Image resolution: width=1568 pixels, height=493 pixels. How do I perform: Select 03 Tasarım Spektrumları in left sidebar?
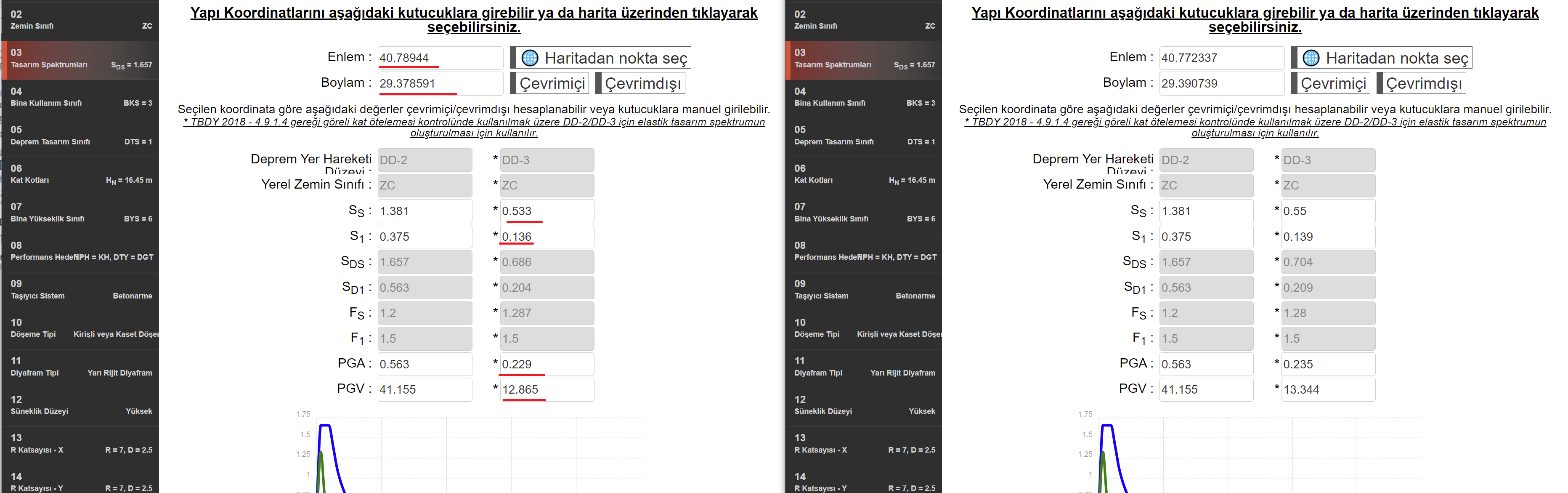[80, 60]
